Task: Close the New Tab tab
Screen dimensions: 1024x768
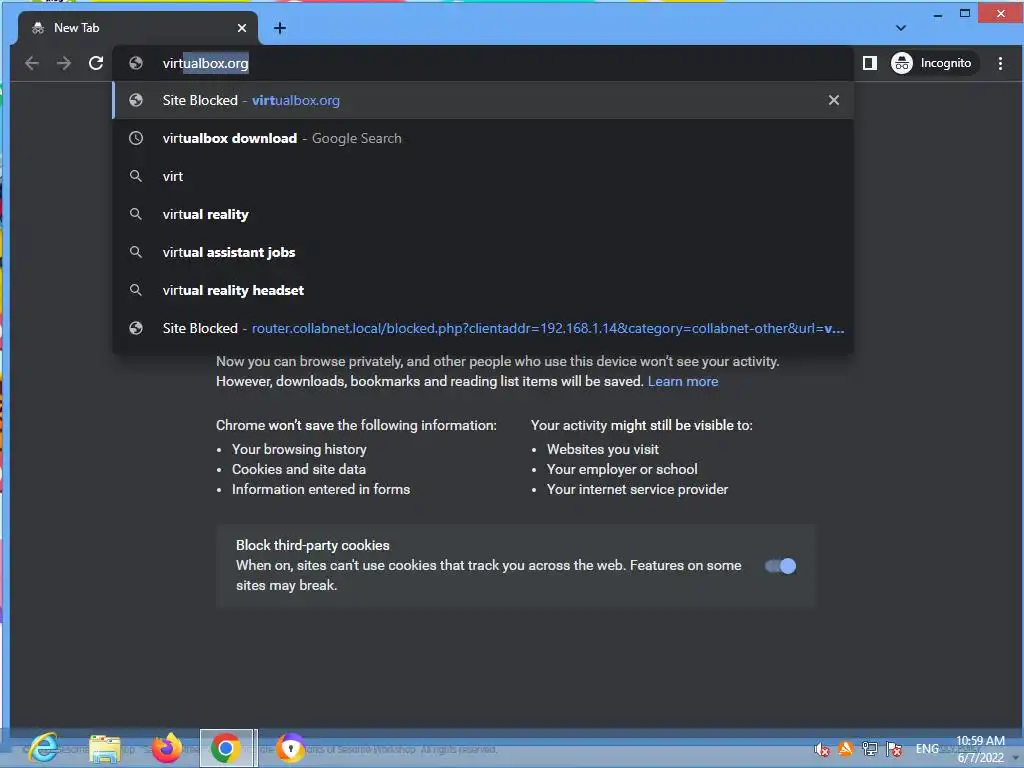Action: click(x=242, y=28)
